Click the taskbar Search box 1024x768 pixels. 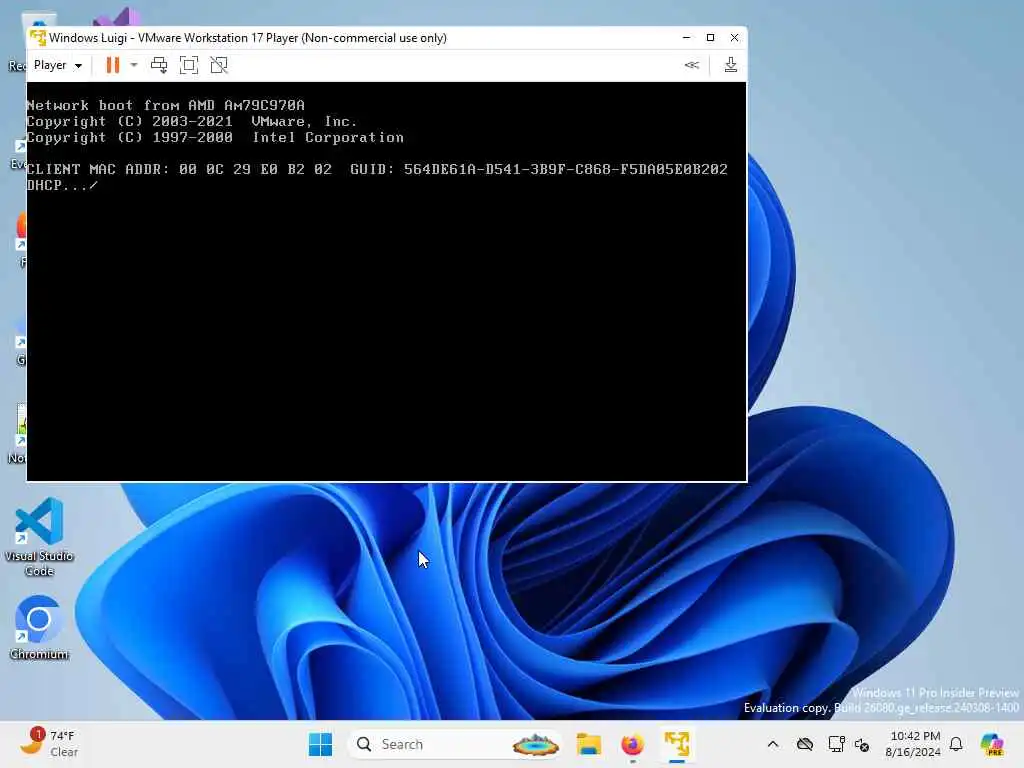point(455,744)
